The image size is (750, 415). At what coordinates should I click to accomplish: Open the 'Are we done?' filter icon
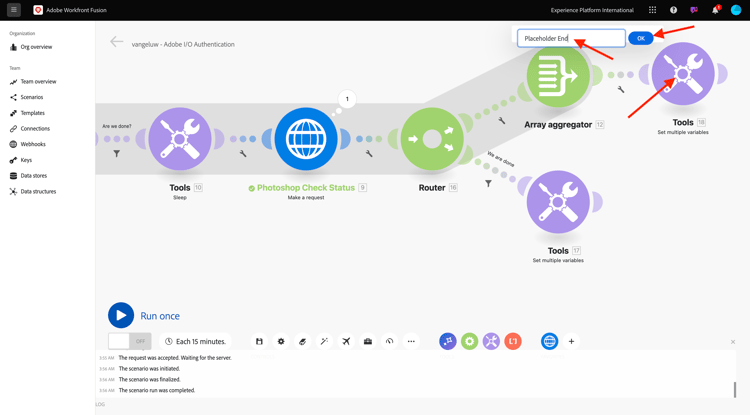click(x=117, y=154)
